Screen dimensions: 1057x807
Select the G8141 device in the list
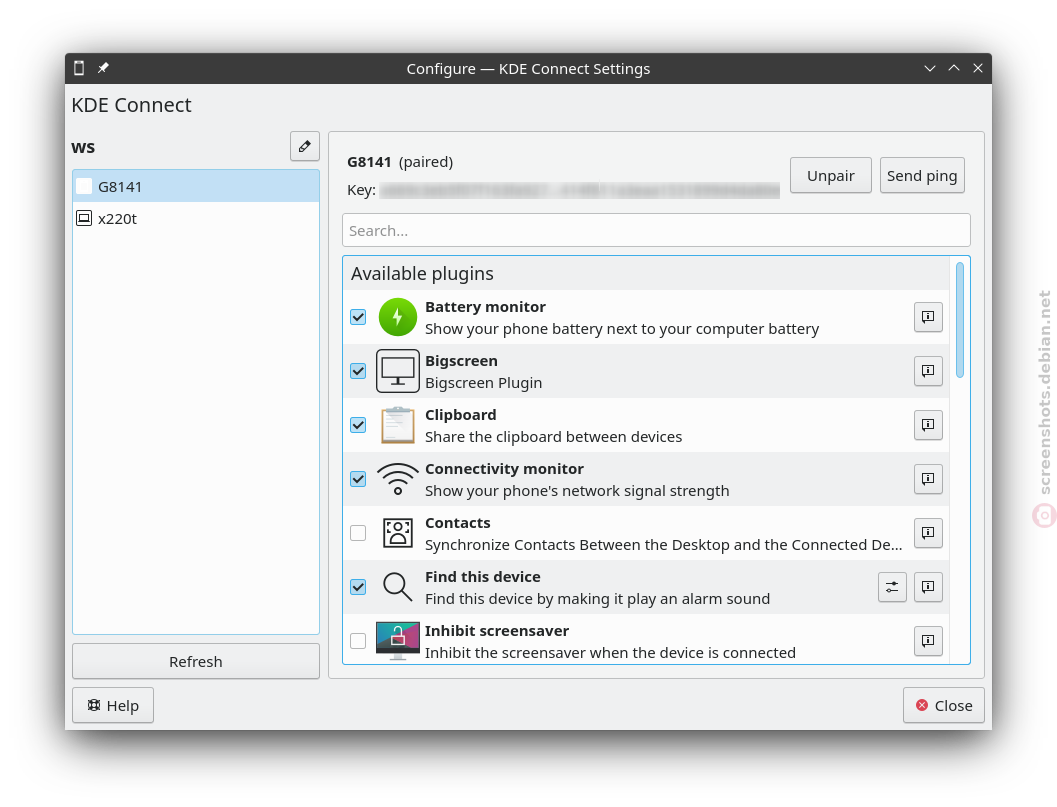coord(196,186)
